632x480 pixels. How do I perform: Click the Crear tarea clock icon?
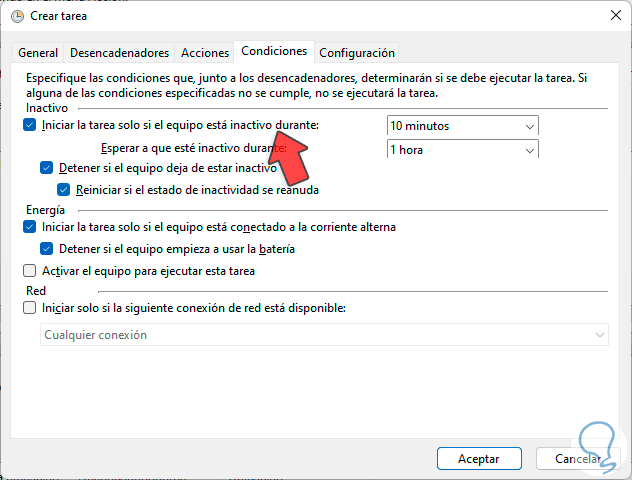(16, 16)
